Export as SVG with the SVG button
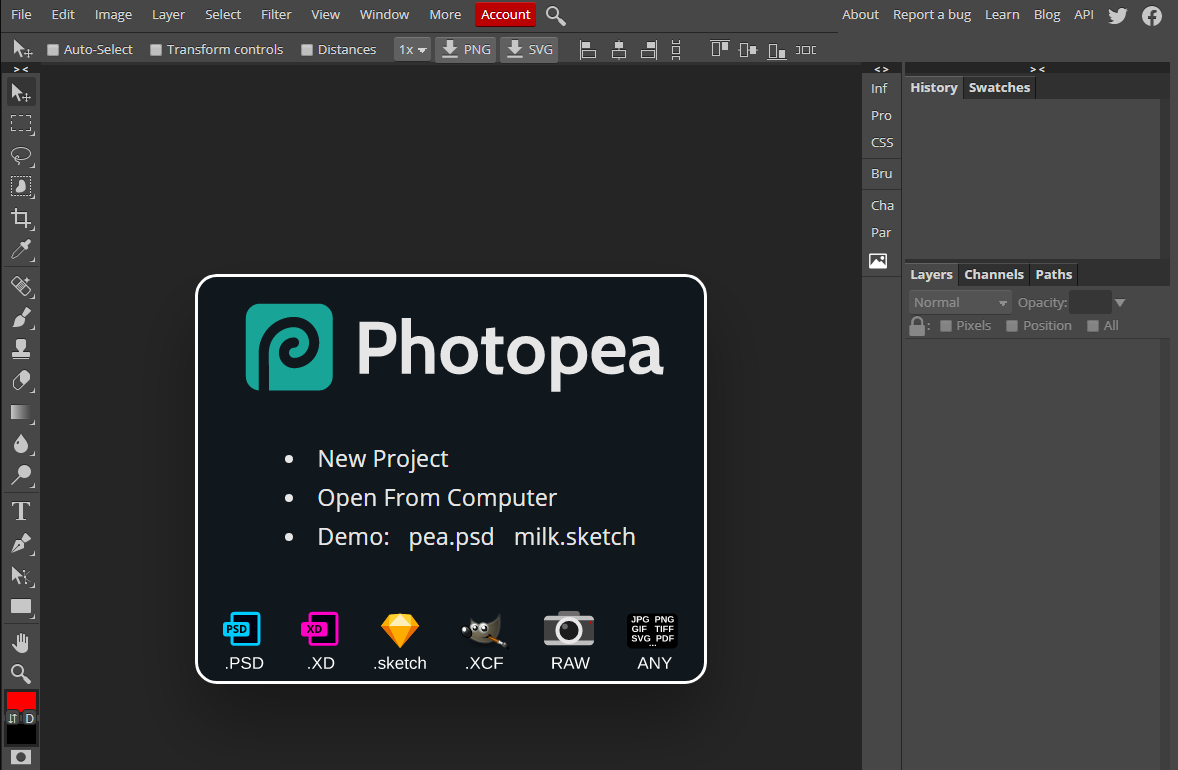 pos(530,50)
